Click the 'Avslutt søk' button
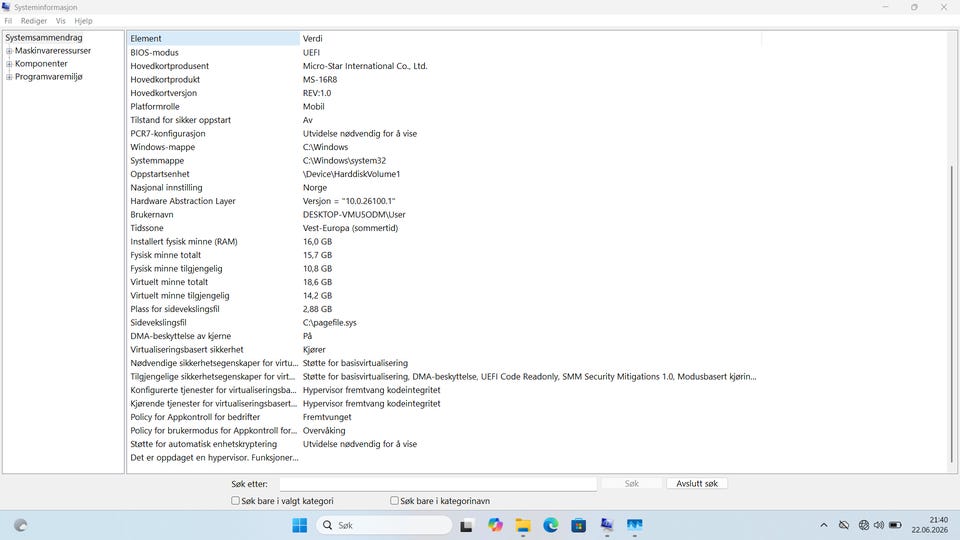Screen dimensions: 960x540 (x=697, y=484)
